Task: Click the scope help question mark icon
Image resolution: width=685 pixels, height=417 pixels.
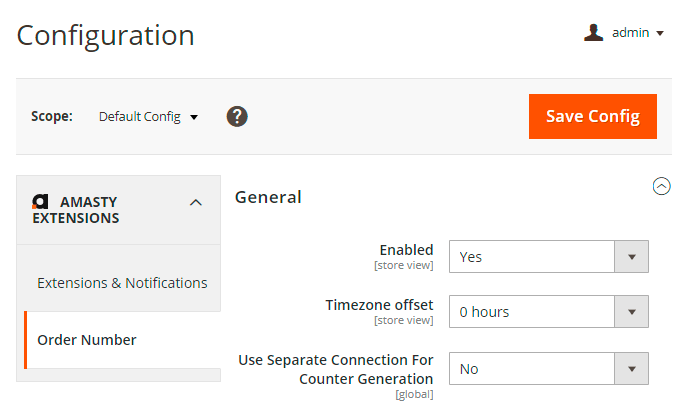Action: (237, 116)
